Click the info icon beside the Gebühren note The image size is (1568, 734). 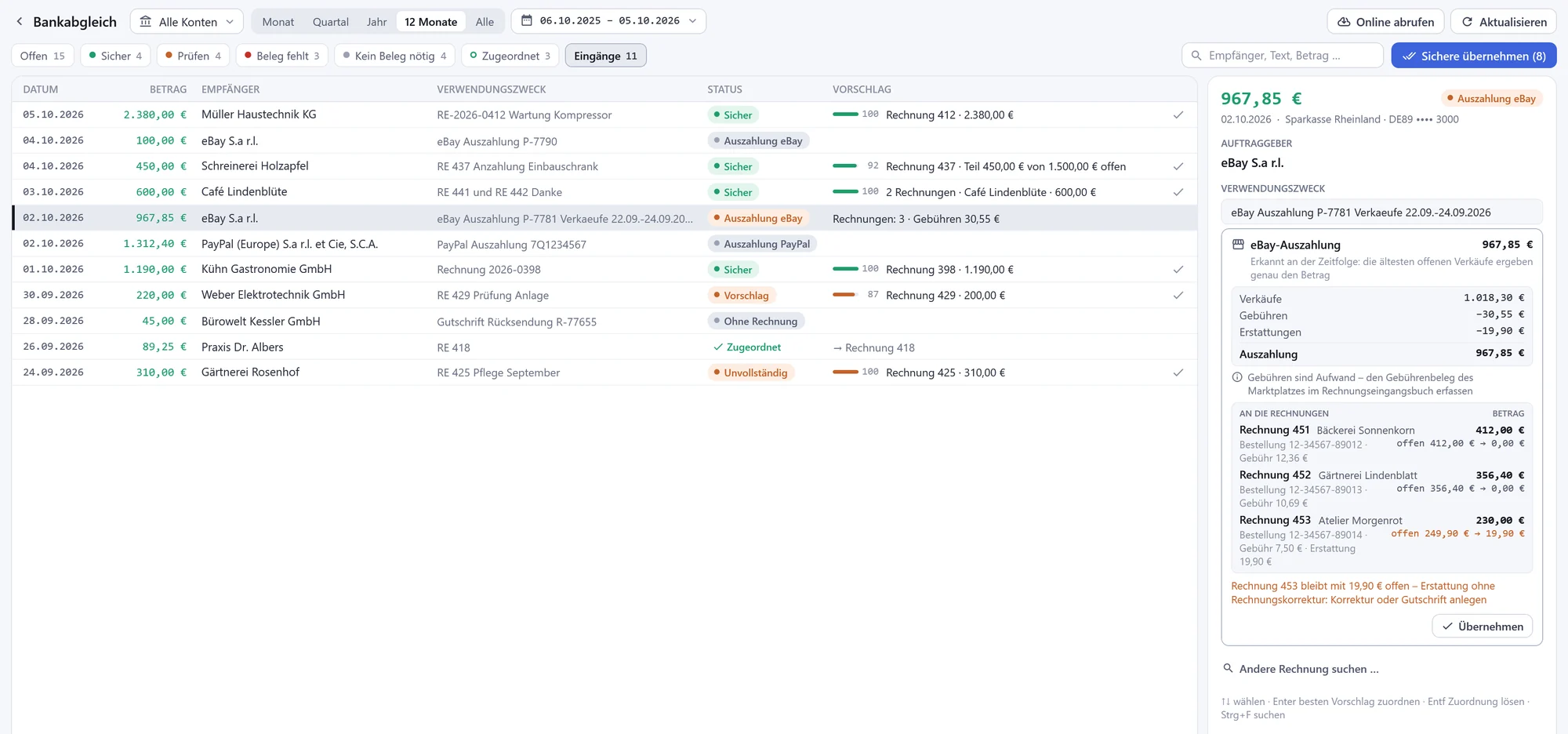tap(1237, 377)
